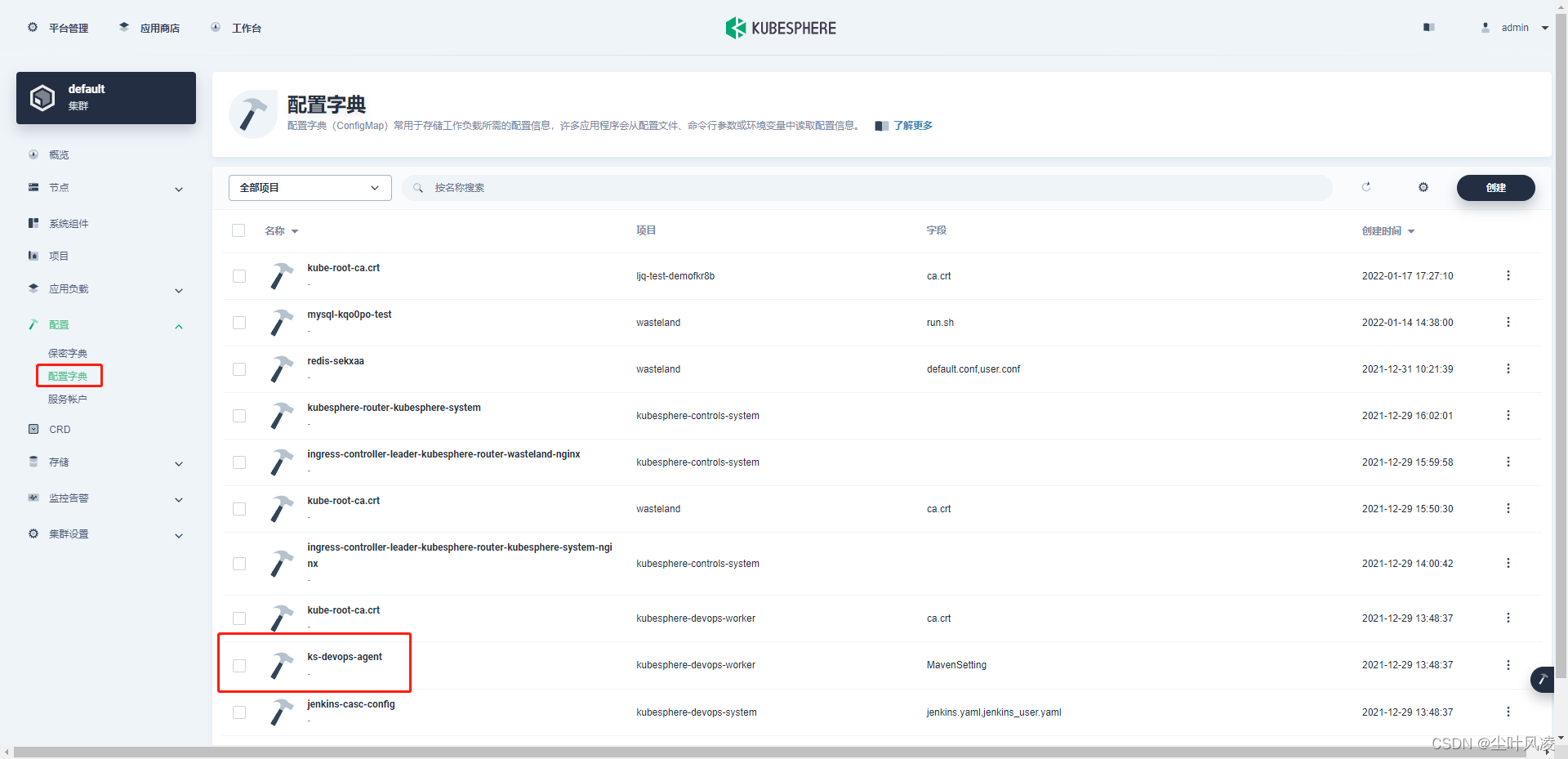Open 保密字典 secrets page
1568x759 pixels.
(x=68, y=353)
